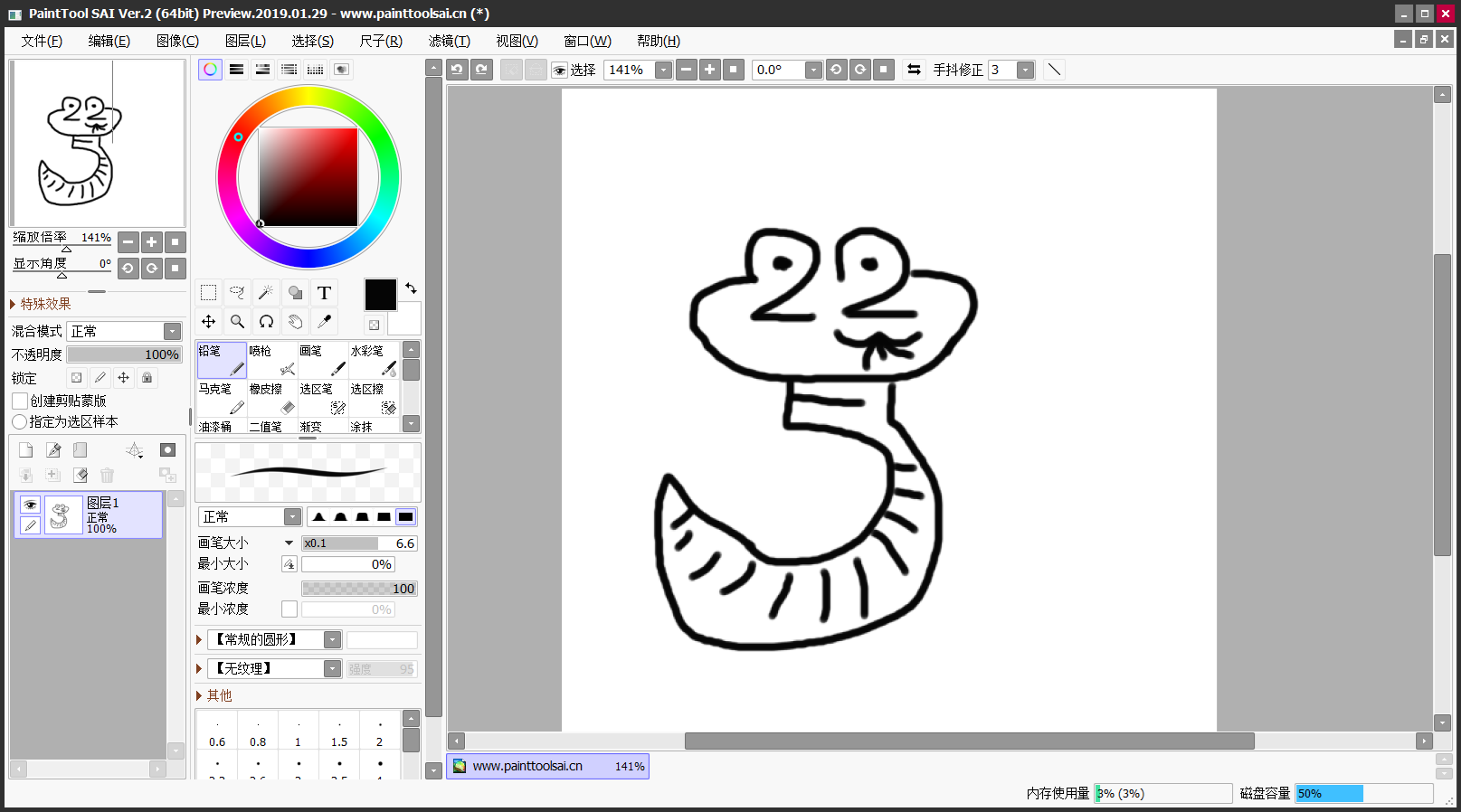Select the lasso selection tool
Screen dimensions: 1461x812
click(237, 293)
